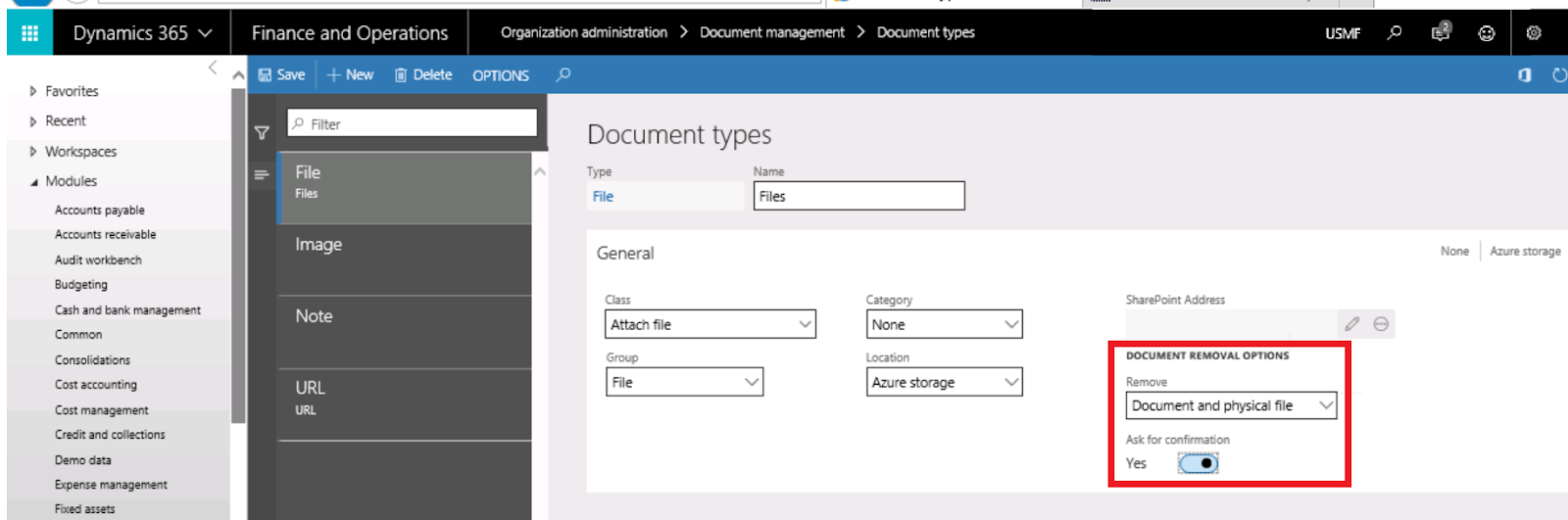Click the SharePoint Address edit pencil

click(x=1351, y=324)
